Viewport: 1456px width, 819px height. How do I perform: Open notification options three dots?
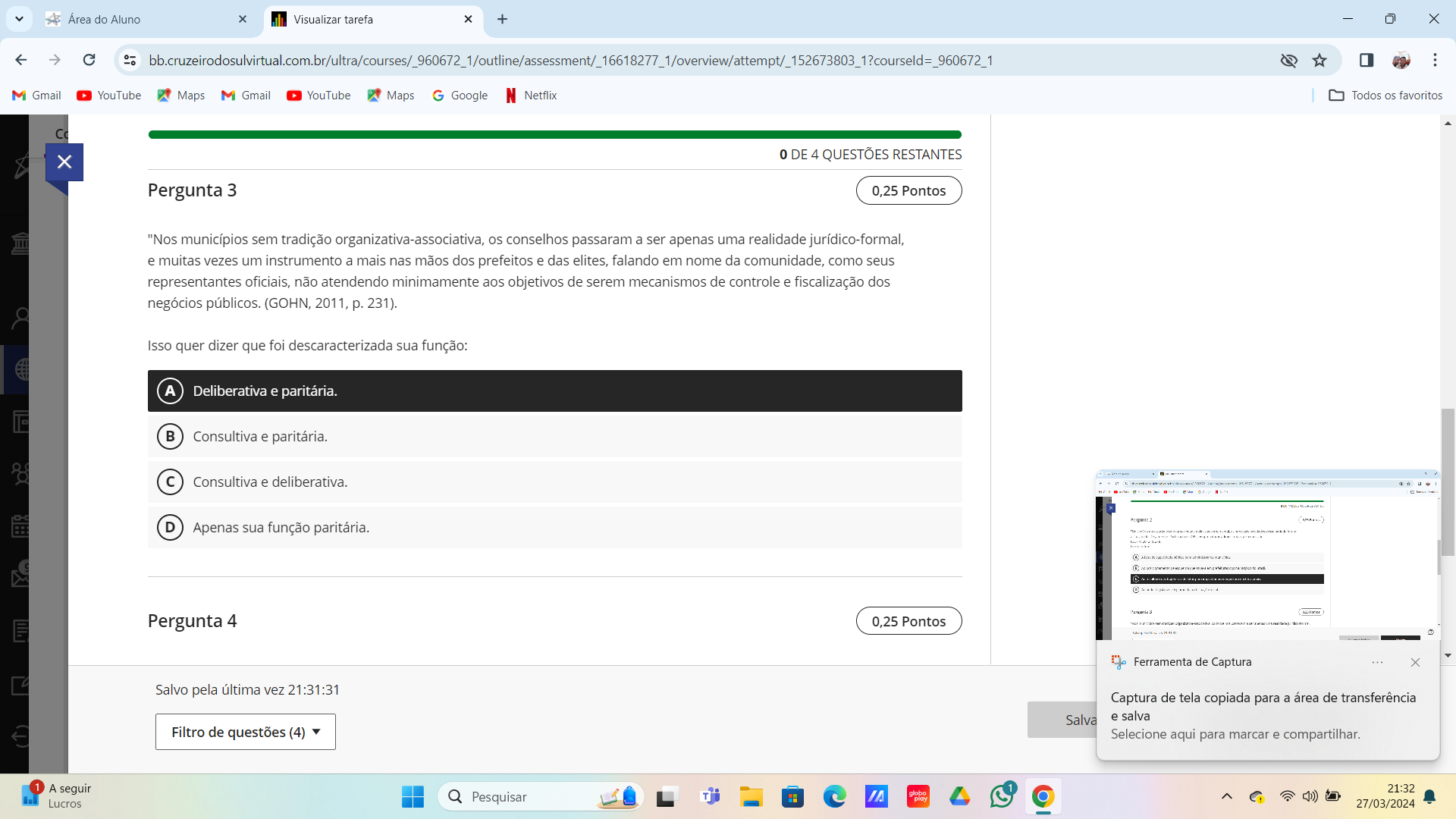1377,662
